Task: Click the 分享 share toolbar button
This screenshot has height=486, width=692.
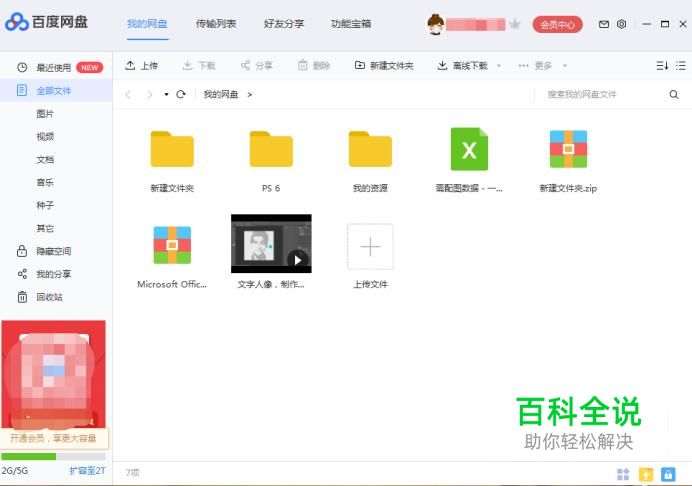Action: [256, 66]
